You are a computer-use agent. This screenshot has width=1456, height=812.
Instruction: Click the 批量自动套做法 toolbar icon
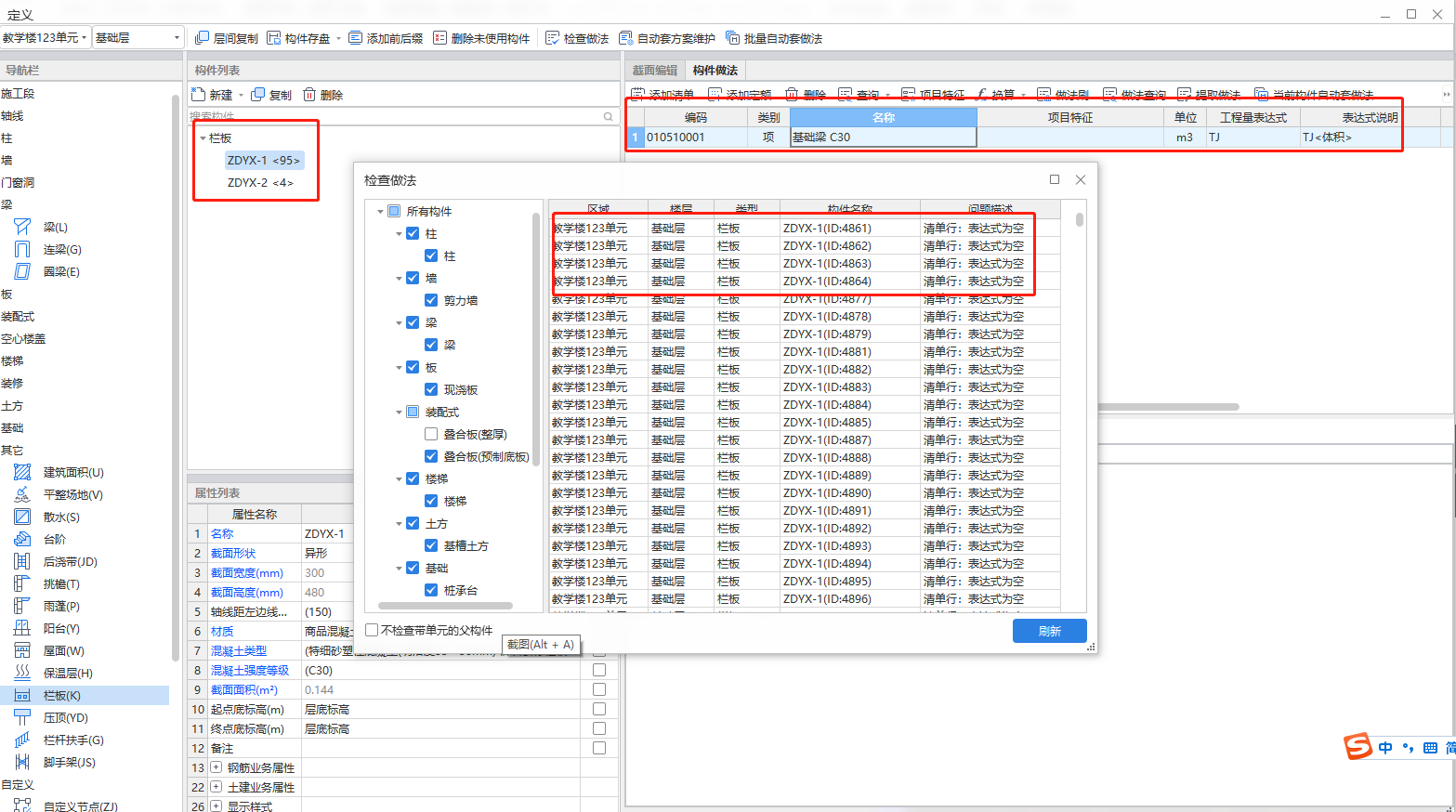pos(733,38)
